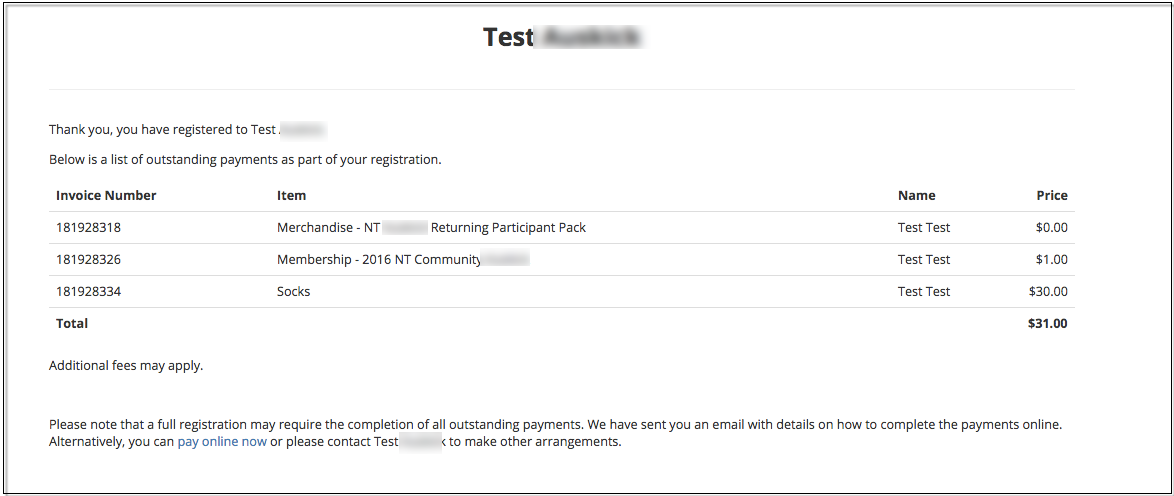Click the $0.00 price cell
This screenshot has width=1174, height=496.
[x=1052, y=228]
